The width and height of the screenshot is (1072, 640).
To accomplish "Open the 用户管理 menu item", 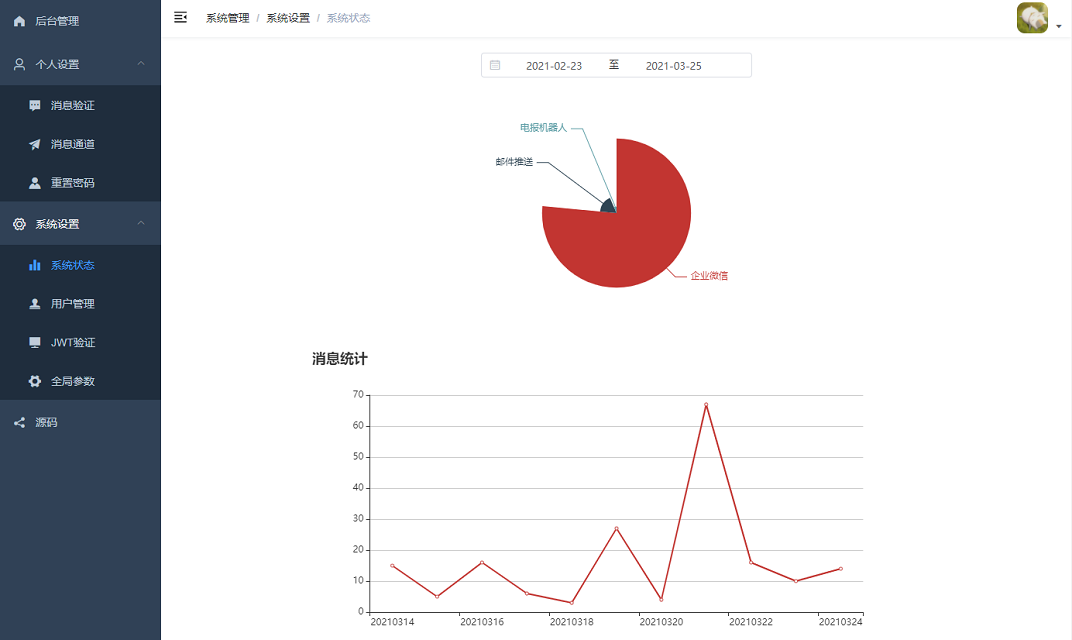I will (73, 303).
